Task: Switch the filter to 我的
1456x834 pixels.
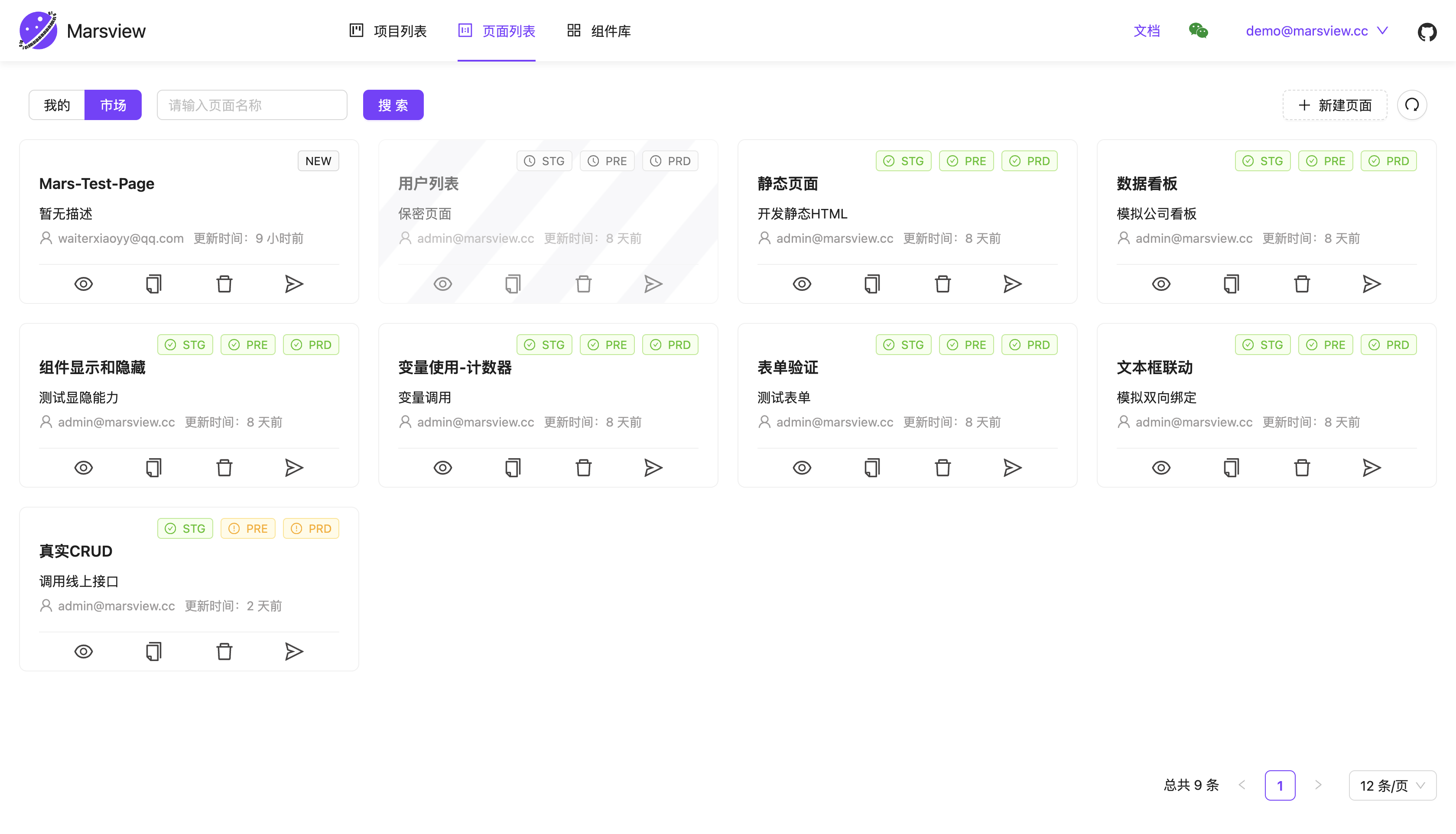Action: 57,105
